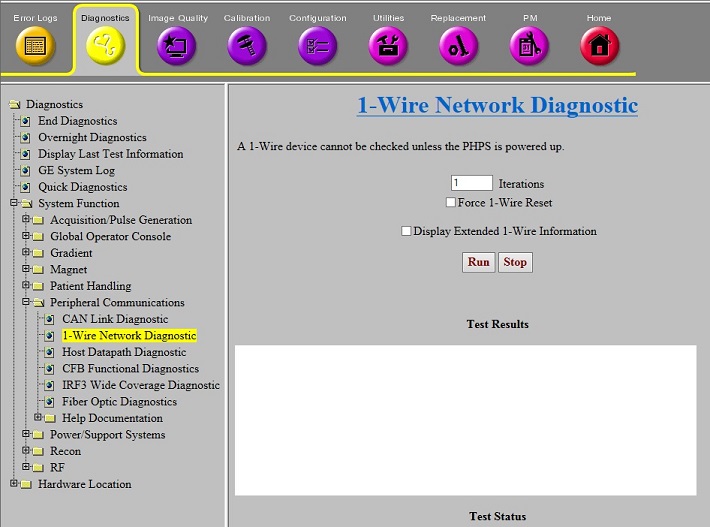
Task: Click the Iterations input field
Action: coord(471,183)
